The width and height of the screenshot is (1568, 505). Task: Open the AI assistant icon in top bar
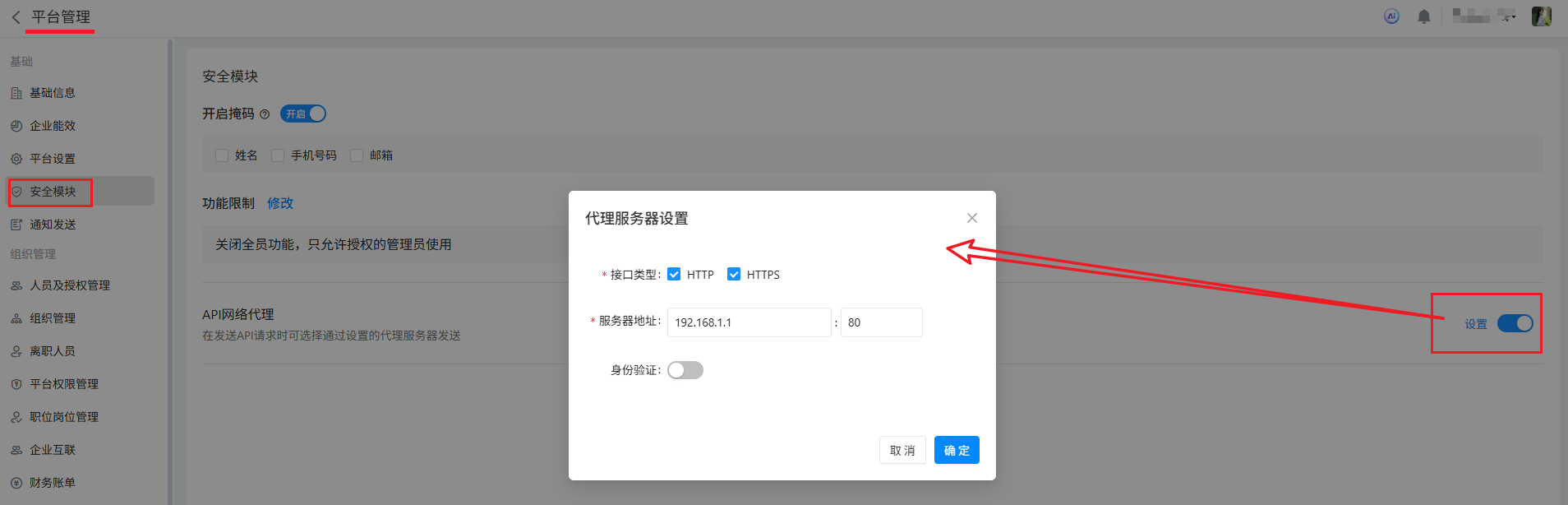point(1391,16)
